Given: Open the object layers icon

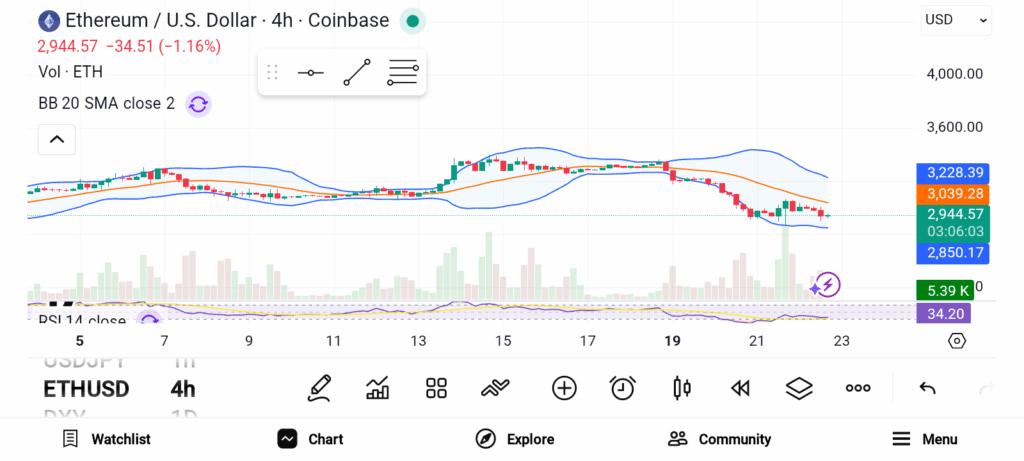Looking at the screenshot, I should point(798,388).
